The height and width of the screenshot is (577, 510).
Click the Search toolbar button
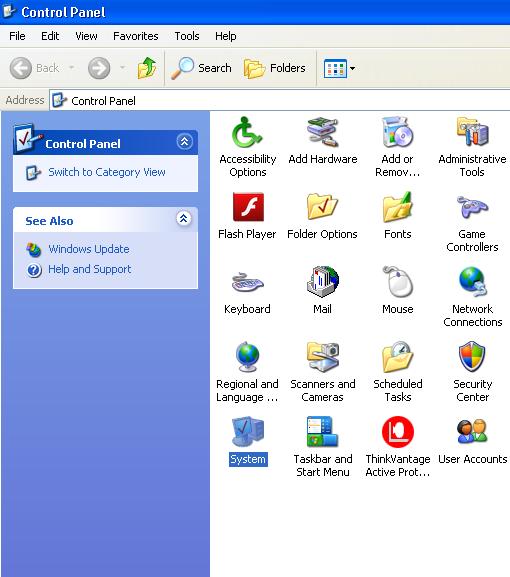[201, 68]
